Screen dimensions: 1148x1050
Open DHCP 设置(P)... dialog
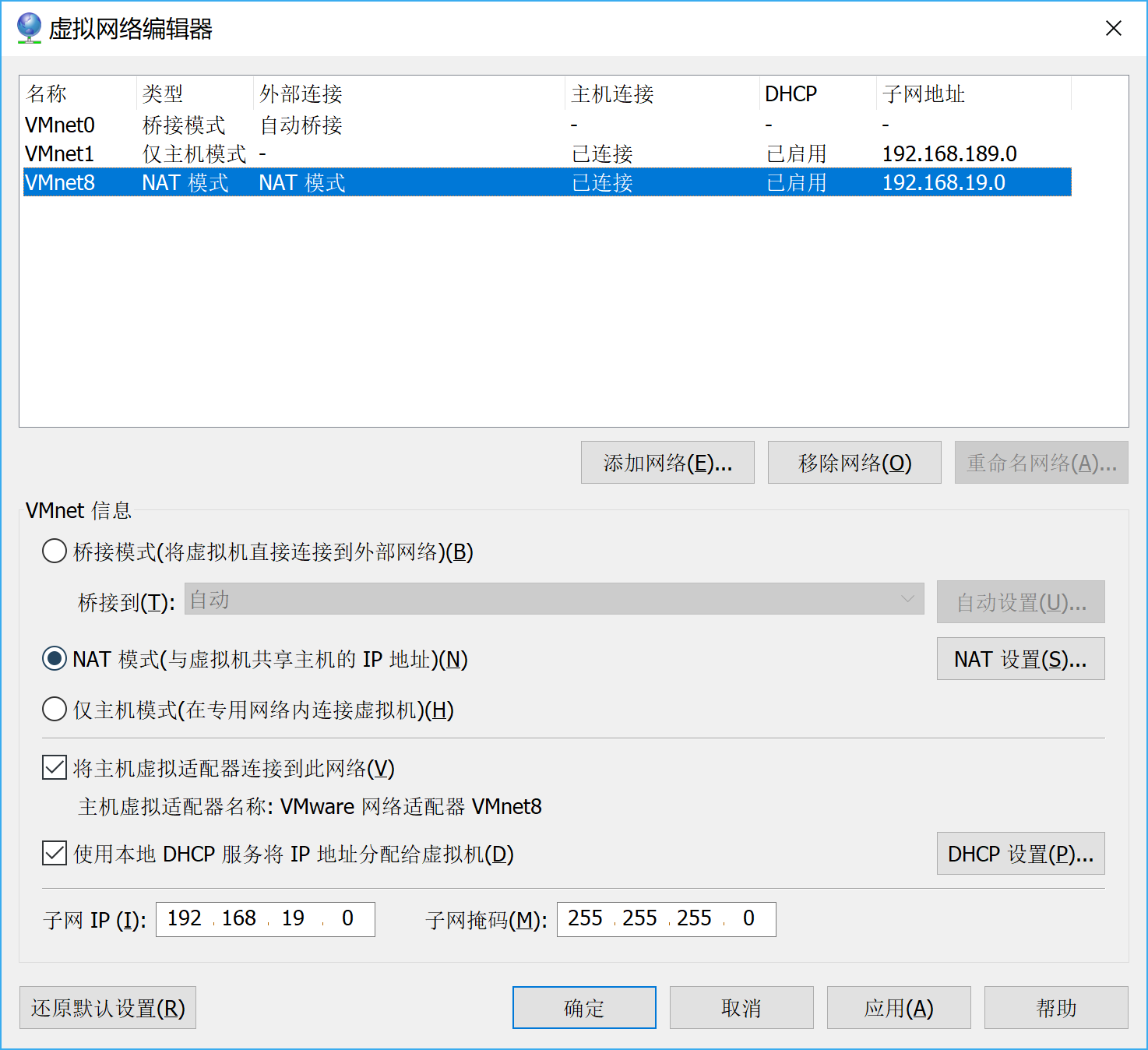pyautogui.click(x=1020, y=854)
